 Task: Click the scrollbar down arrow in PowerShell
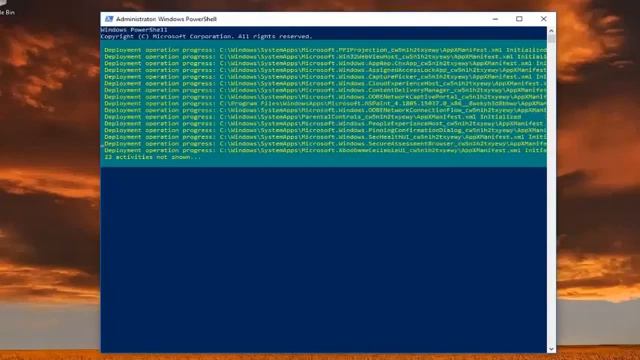[x=551, y=349]
